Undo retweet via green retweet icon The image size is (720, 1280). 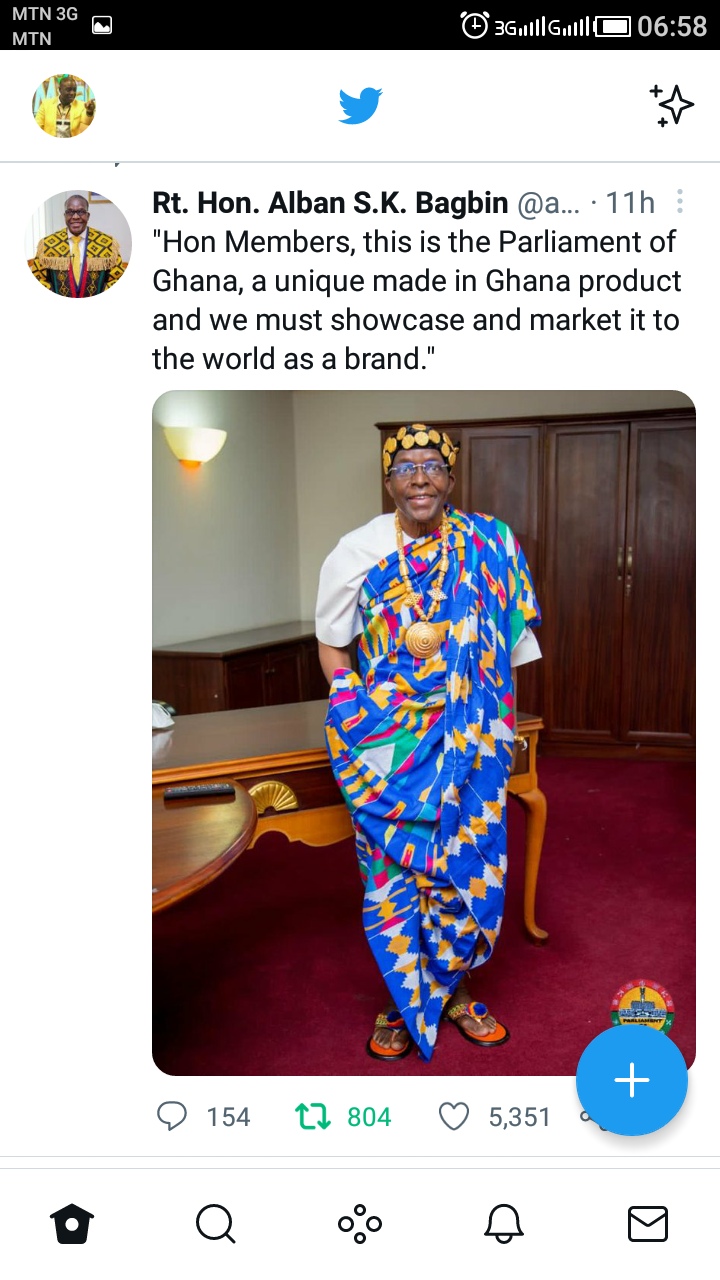(x=313, y=1116)
